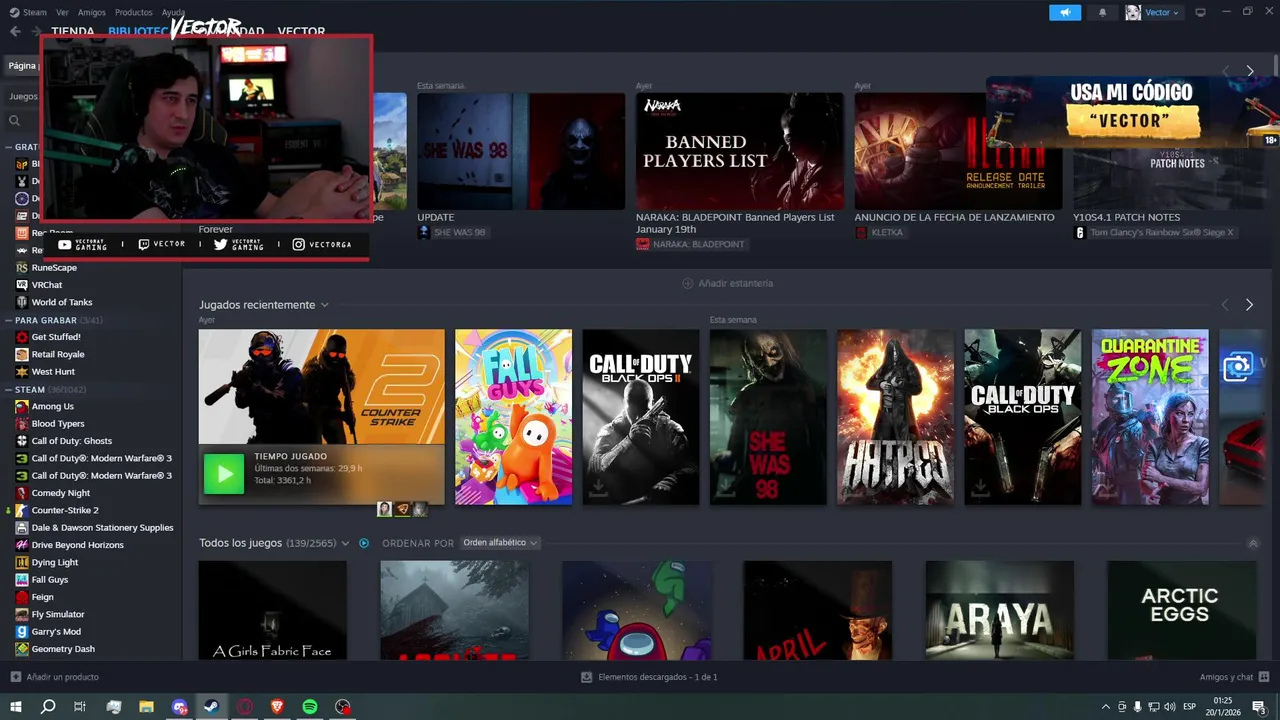The height and width of the screenshot is (720, 1280).
Task: Collapse the PARA GRABAR collection
Action: [8, 320]
